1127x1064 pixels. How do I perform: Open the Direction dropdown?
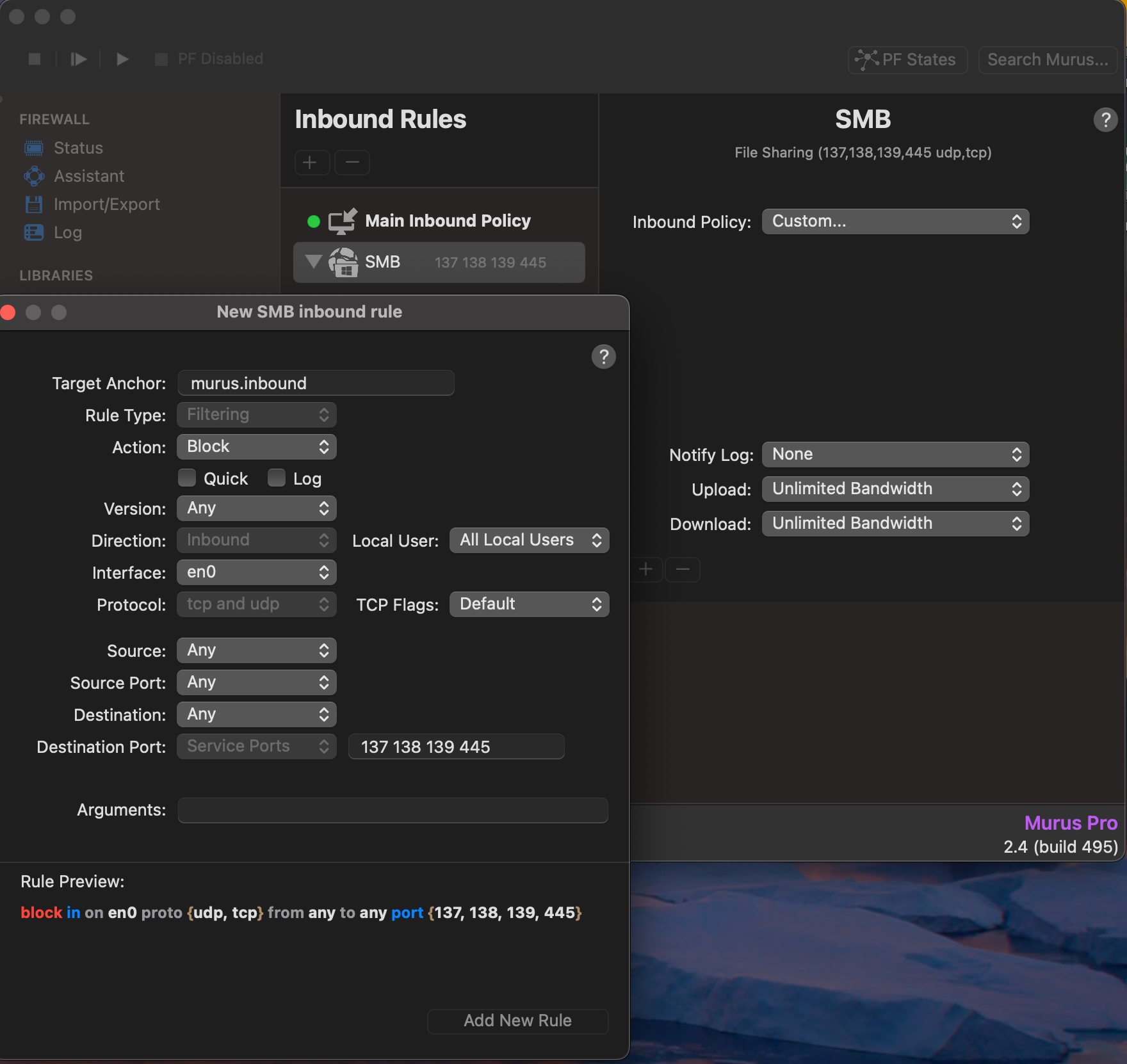[x=256, y=540]
